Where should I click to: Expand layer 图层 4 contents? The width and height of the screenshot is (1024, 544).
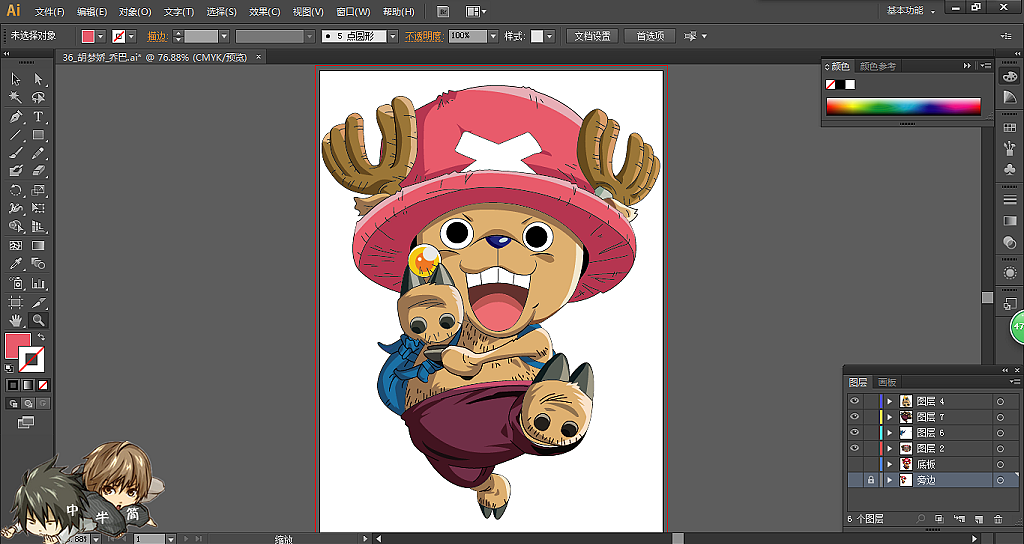click(889, 401)
